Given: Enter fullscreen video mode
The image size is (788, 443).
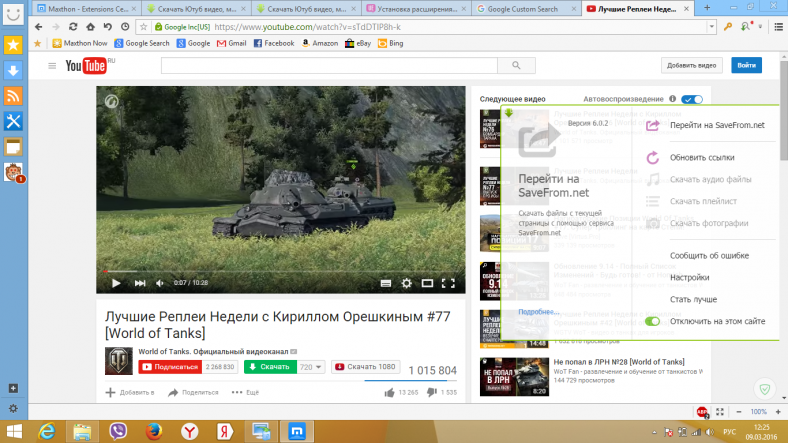Looking at the screenshot, I should tap(448, 283).
